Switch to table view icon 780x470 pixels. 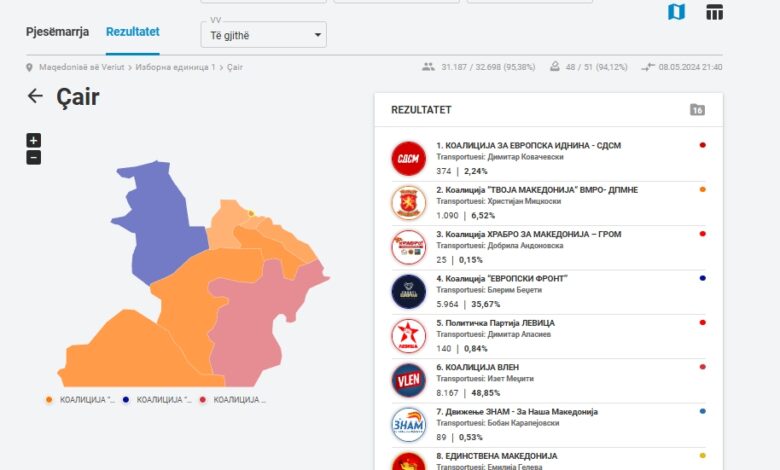point(714,13)
